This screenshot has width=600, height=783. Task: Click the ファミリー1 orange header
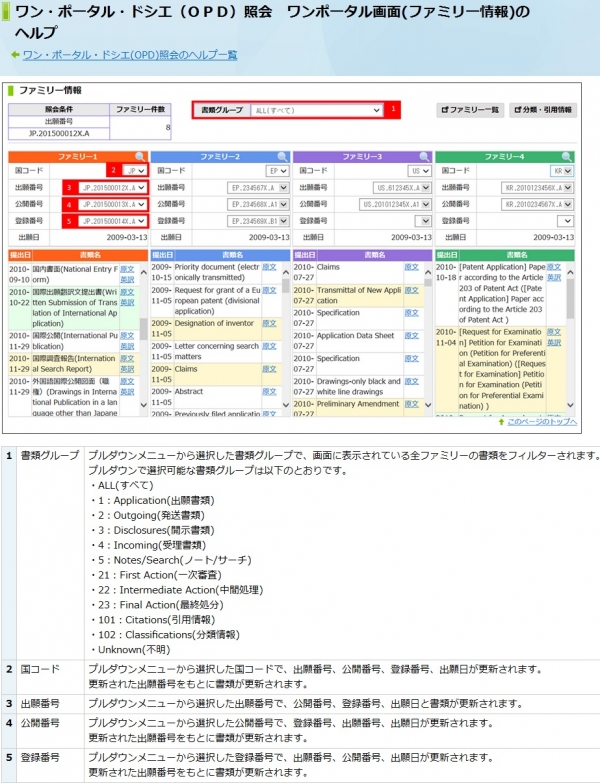click(x=78, y=157)
